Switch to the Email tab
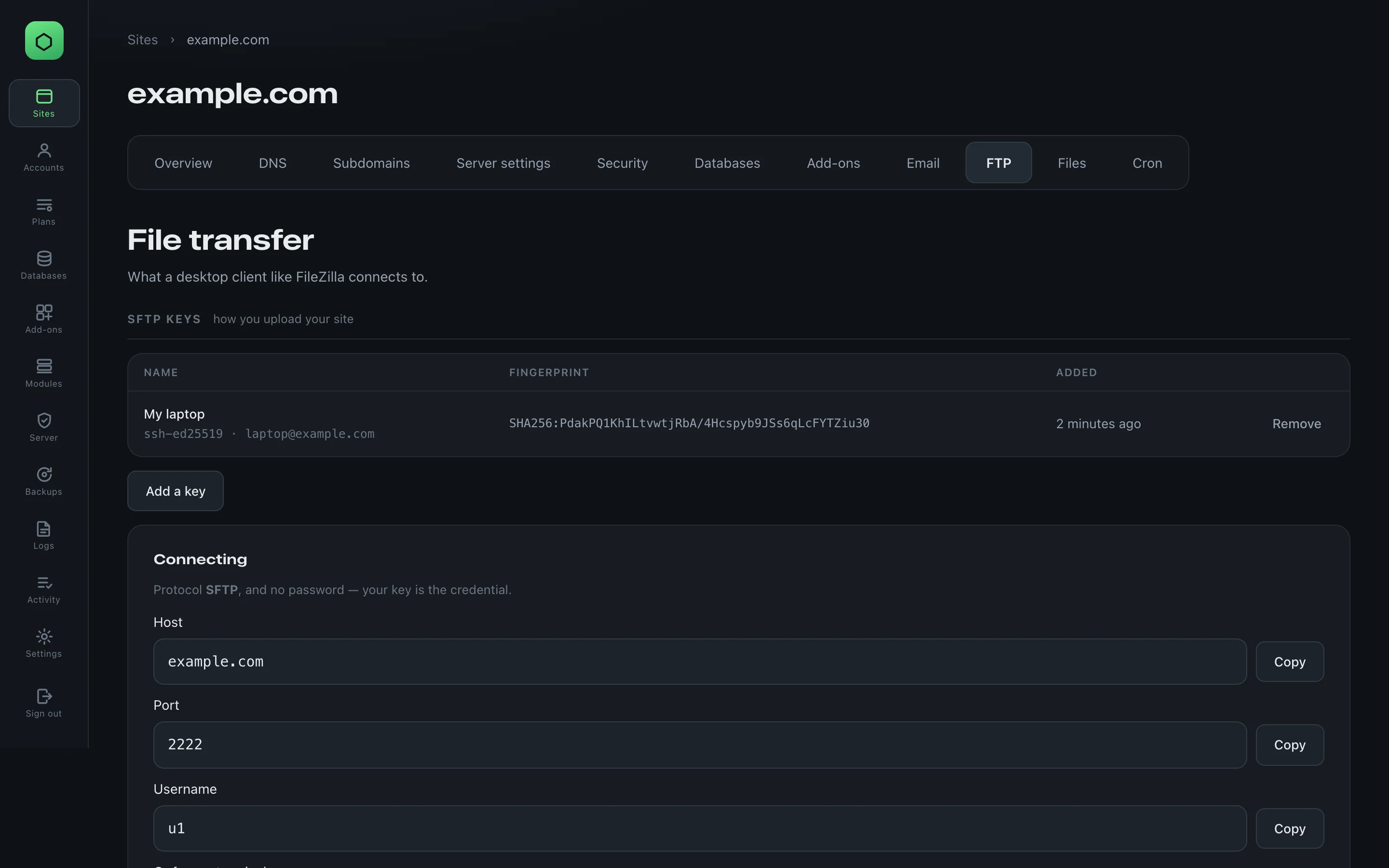 [923, 163]
